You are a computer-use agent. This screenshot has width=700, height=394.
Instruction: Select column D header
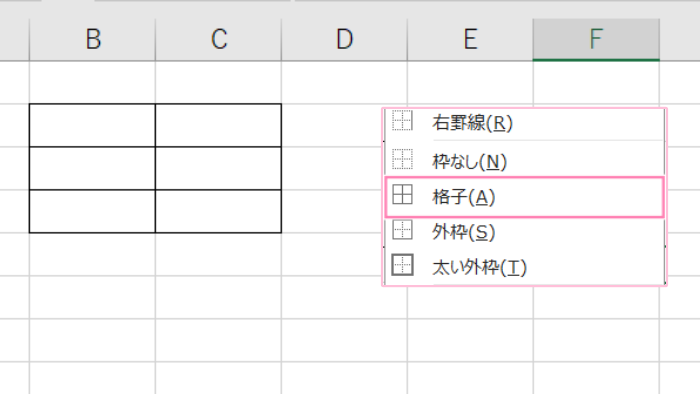coord(344,39)
